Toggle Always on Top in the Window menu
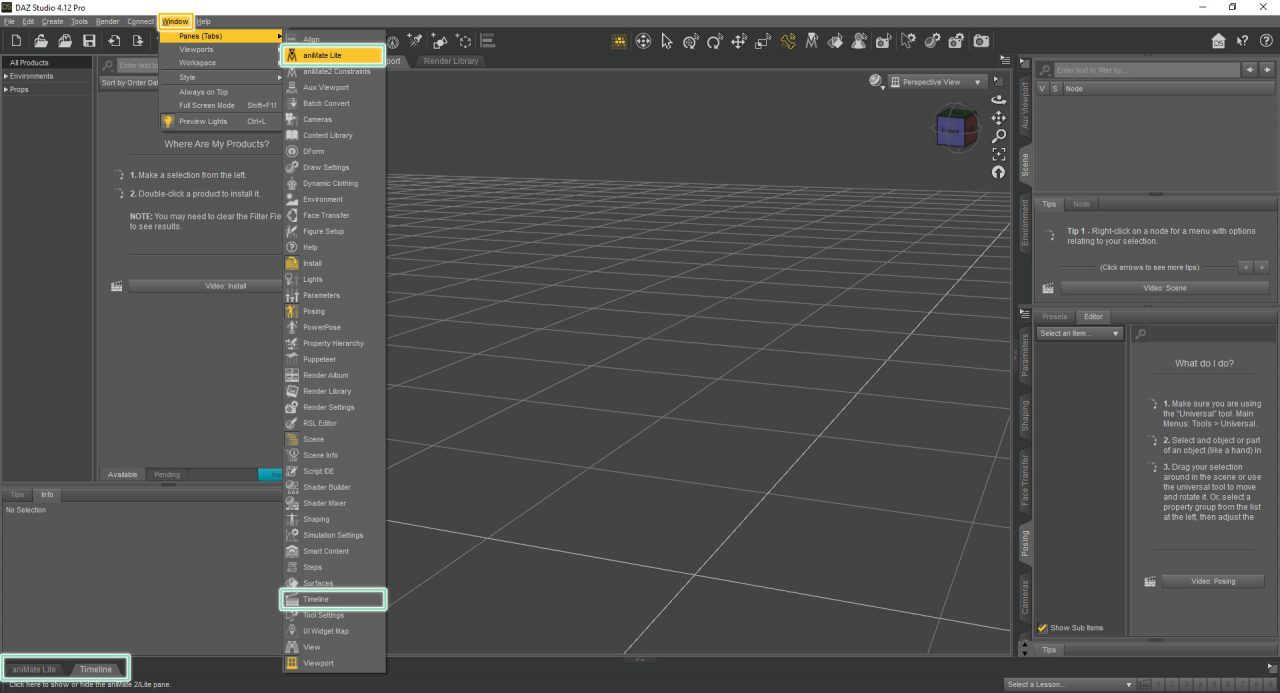Viewport: 1280px width, 693px height. click(205, 91)
